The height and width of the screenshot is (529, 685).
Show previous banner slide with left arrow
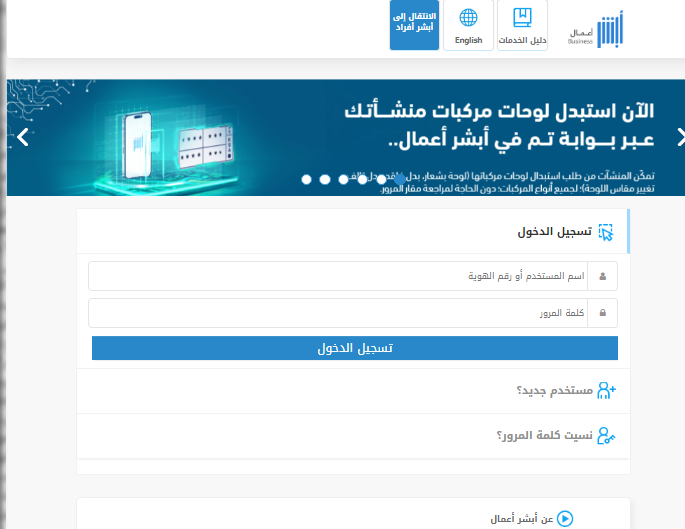(x=22, y=138)
